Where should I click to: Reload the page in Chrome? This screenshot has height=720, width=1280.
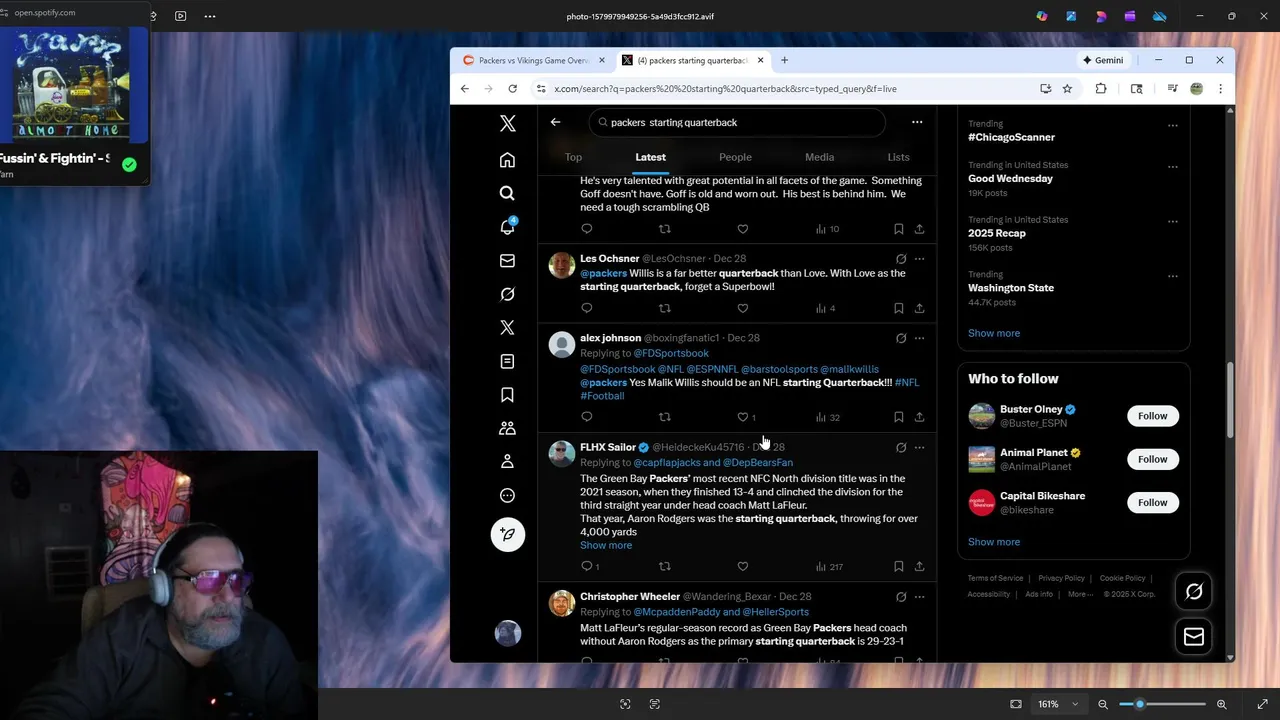coord(513,89)
